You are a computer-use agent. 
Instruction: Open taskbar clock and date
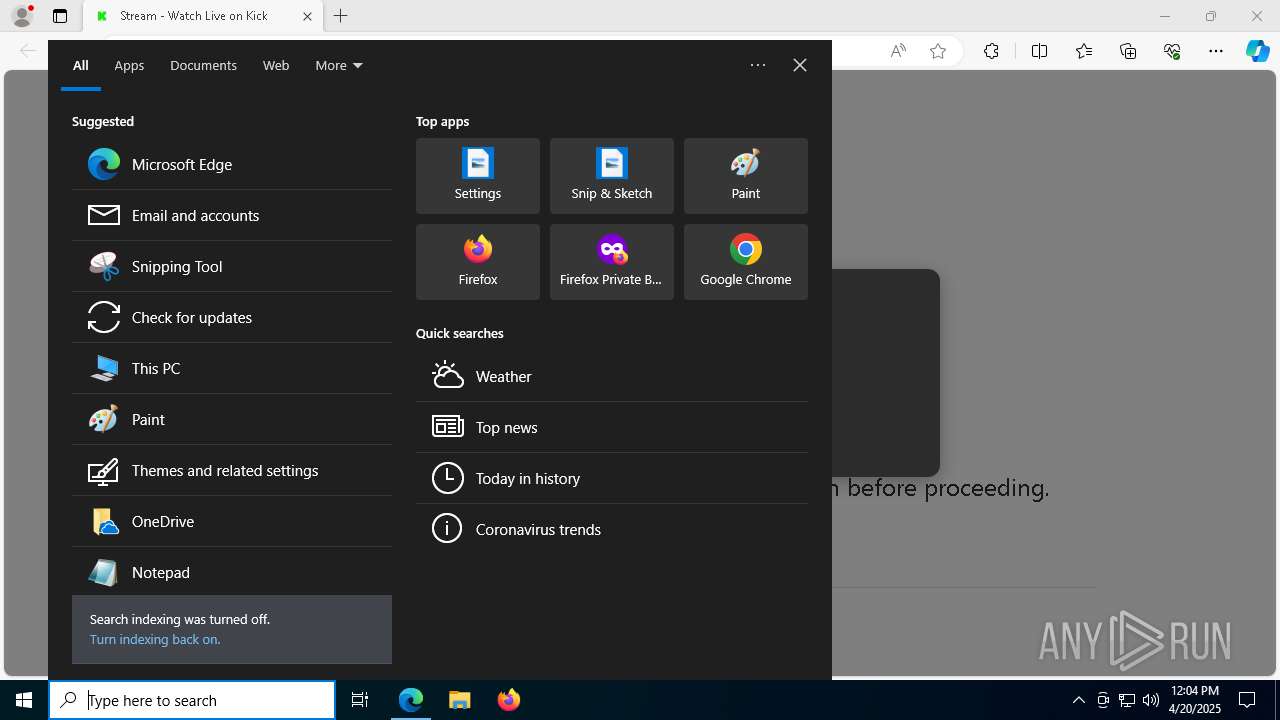pyautogui.click(x=1194, y=700)
